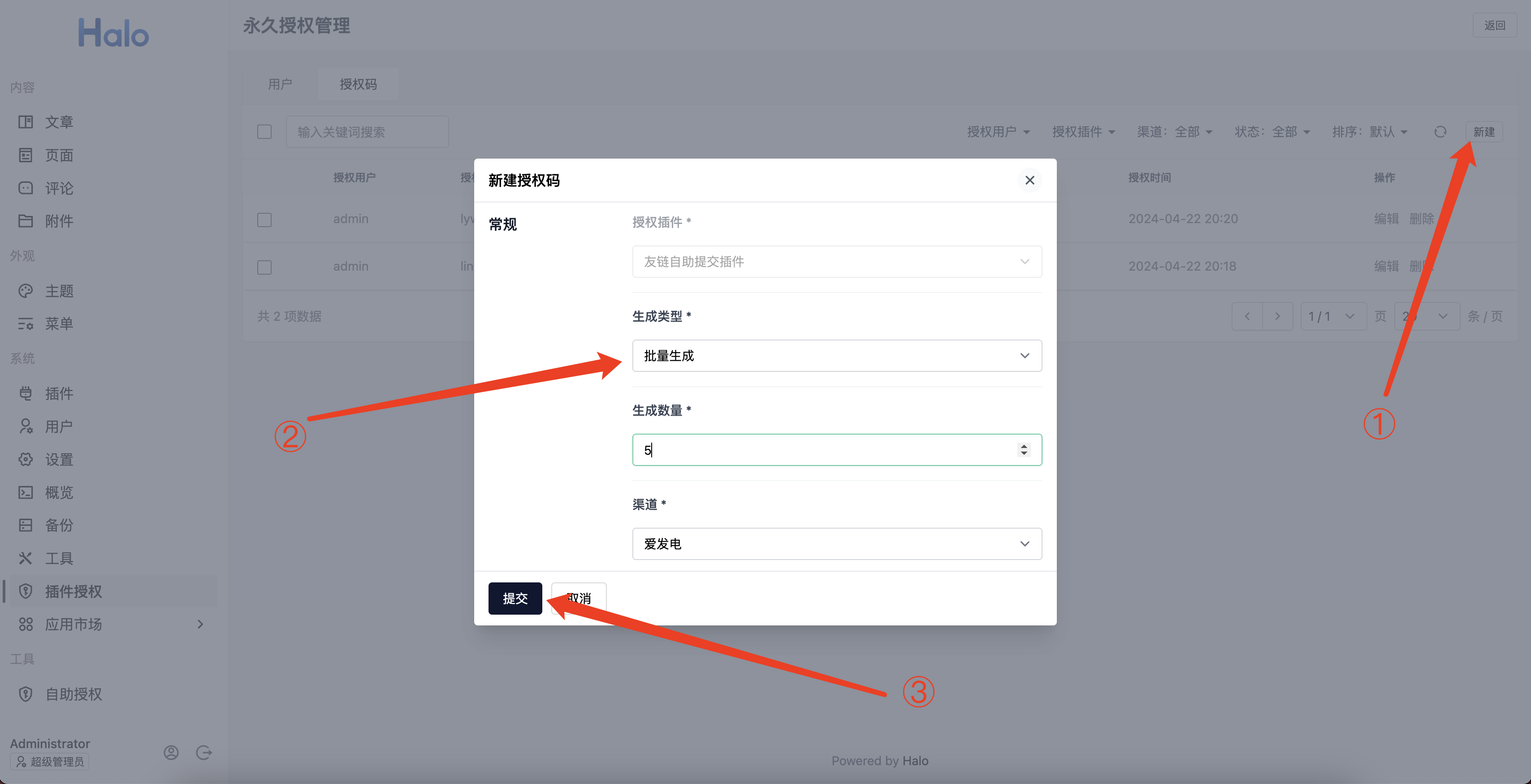The height and width of the screenshot is (784, 1531).
Task: Click the 超级管理员 role badge
Action: click(50, 762)
